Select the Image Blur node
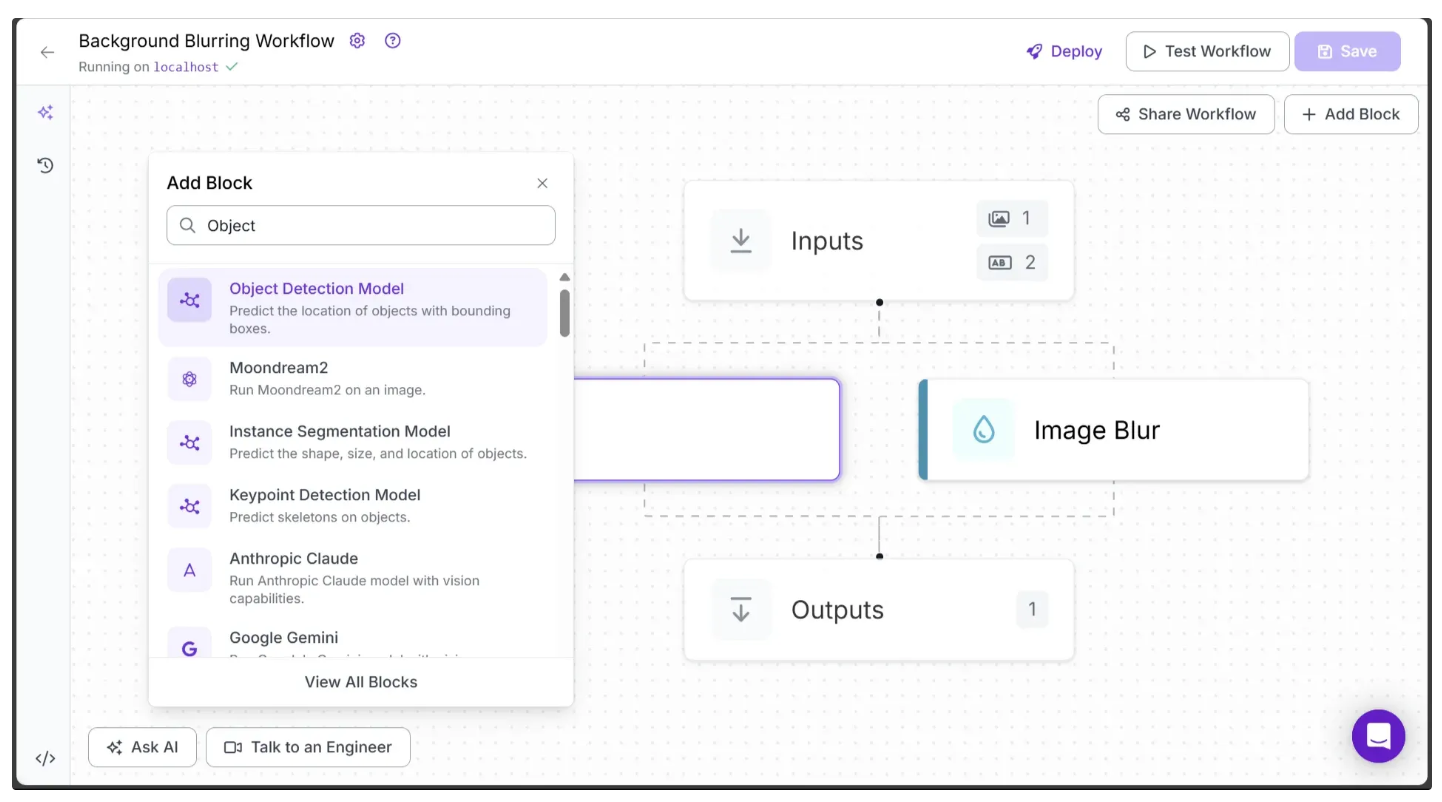The image size is (1442, 802). [1113, 430]
